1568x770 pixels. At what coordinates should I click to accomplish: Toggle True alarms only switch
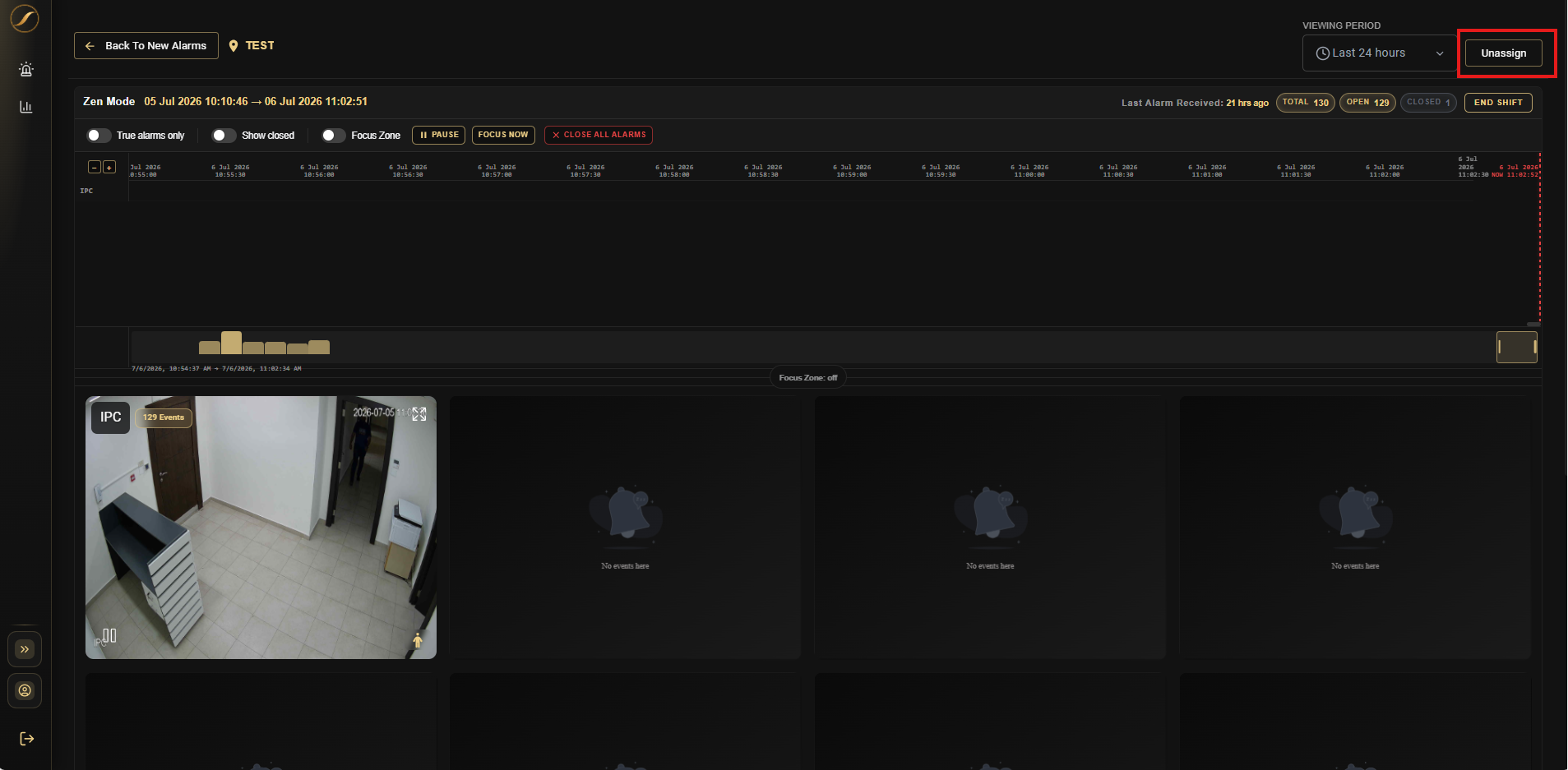[99, 135]
